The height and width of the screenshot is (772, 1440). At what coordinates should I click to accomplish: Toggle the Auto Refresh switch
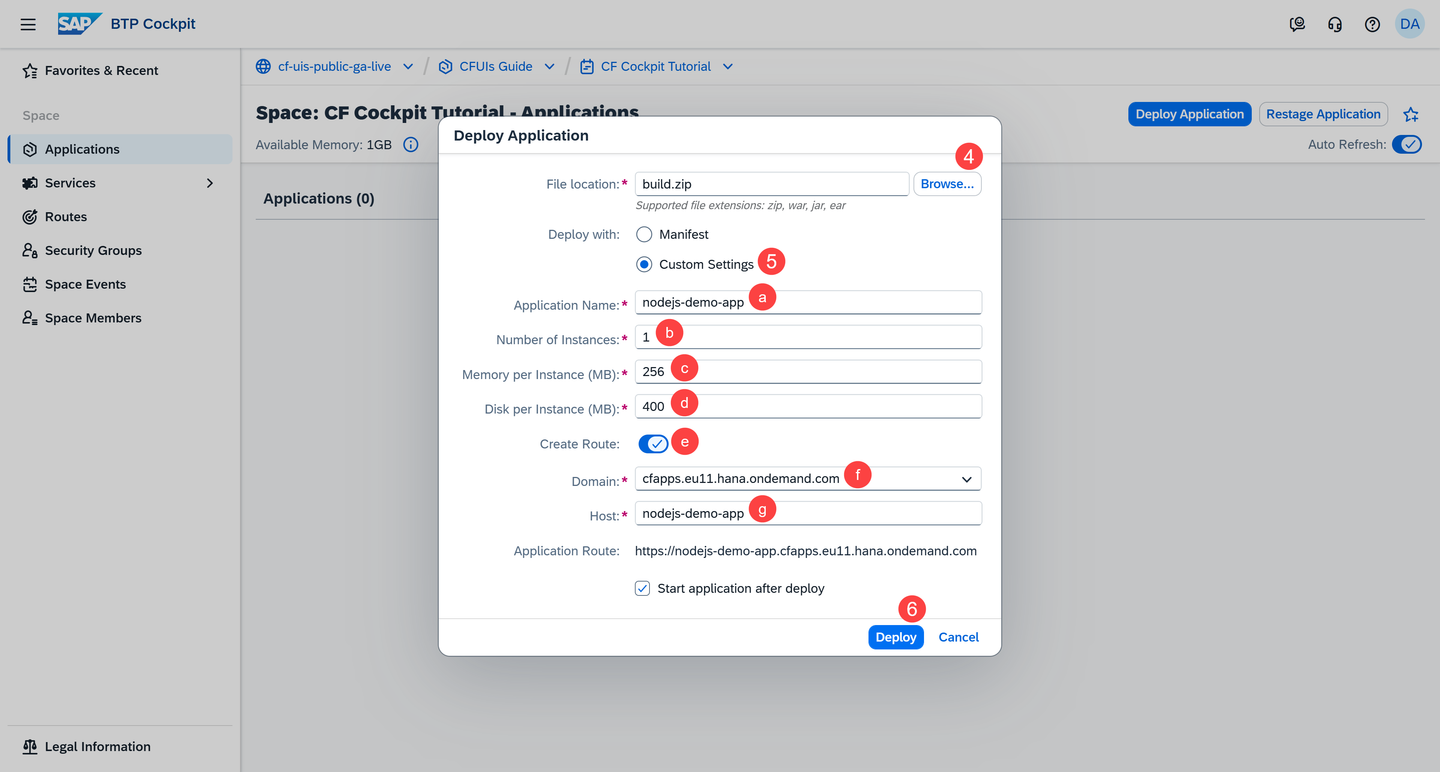(x=1407, y=145)
